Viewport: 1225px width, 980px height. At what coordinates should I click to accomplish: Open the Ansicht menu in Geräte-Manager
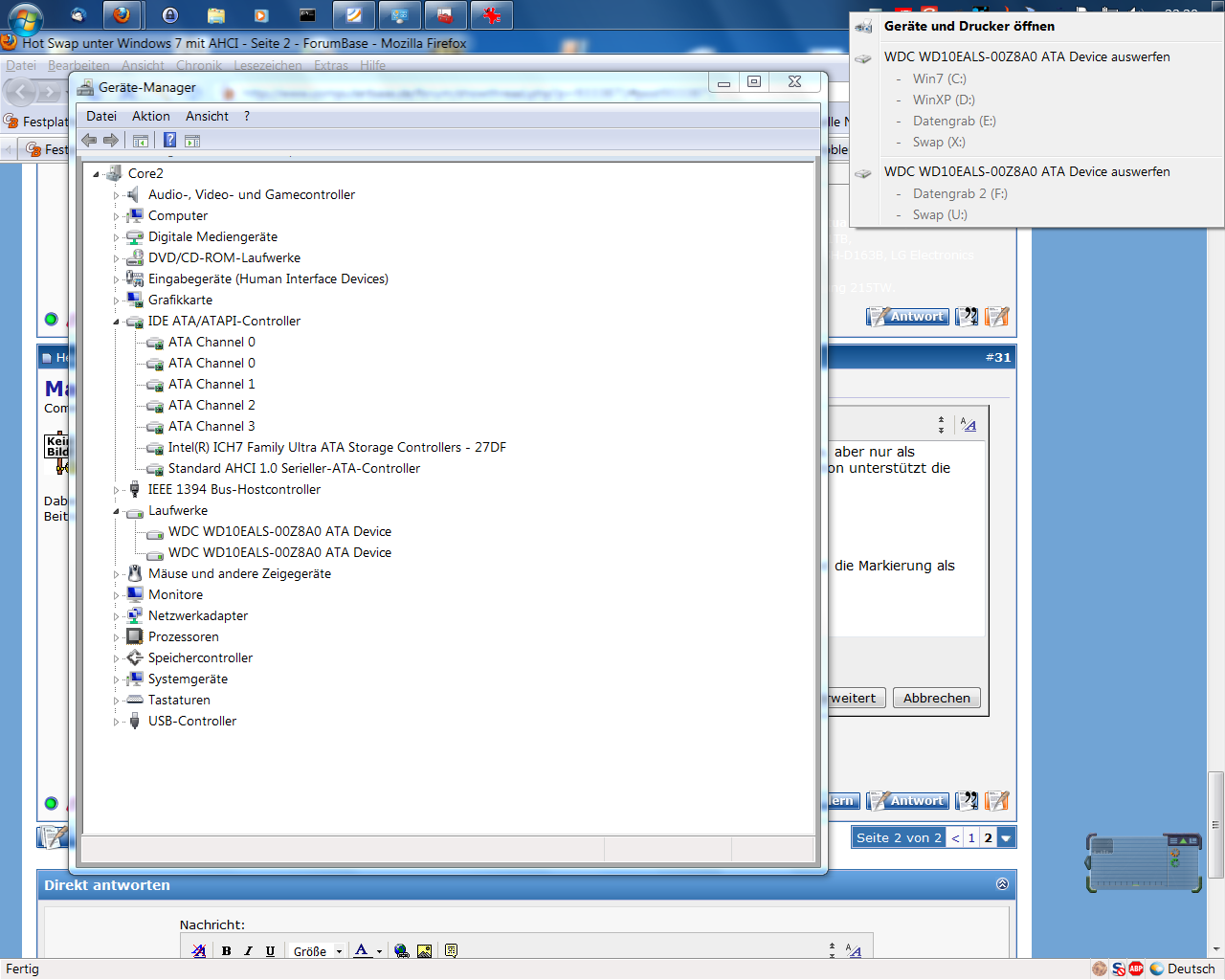[x=207, y=116]
